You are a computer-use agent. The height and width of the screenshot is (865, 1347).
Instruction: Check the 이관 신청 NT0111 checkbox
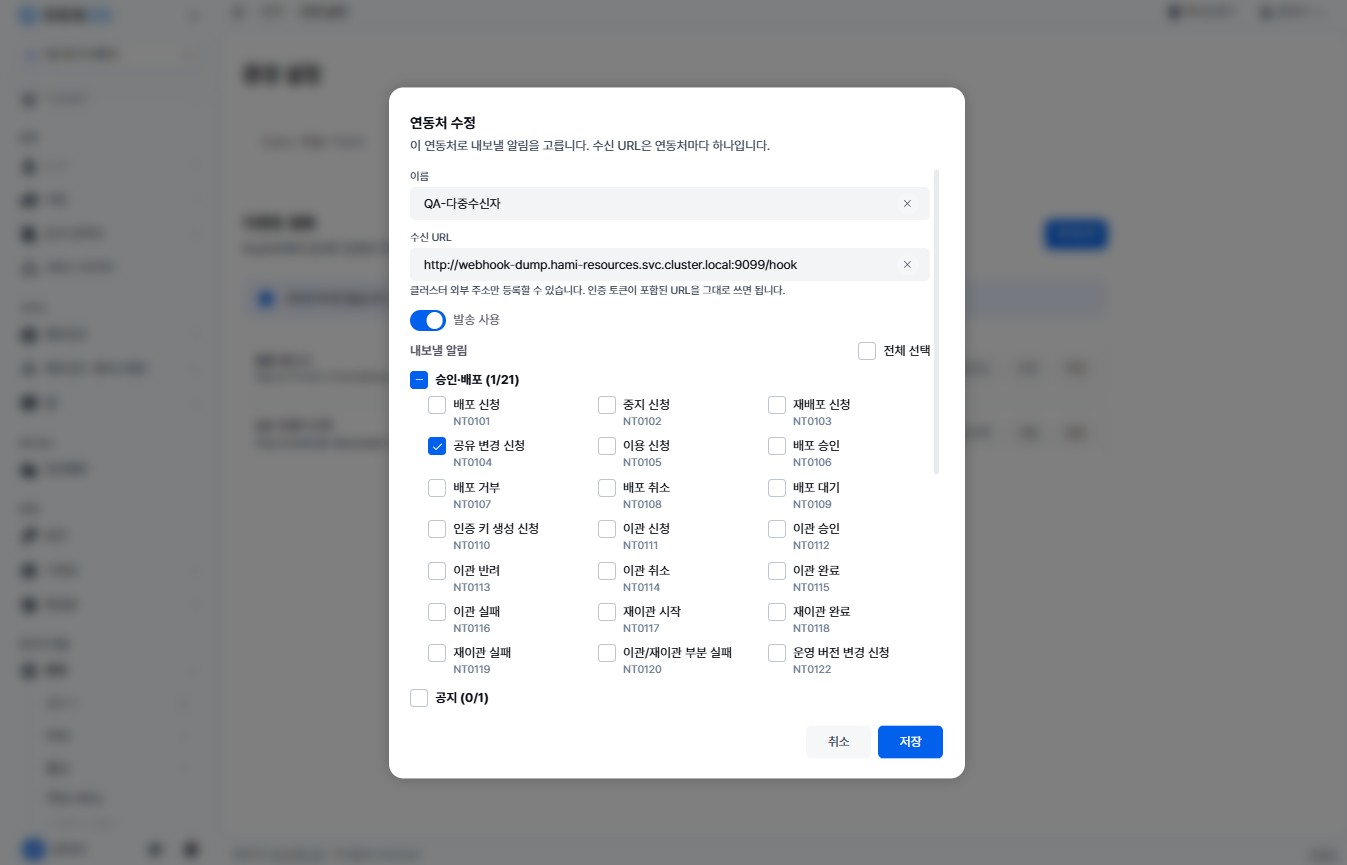pos(607,529)
